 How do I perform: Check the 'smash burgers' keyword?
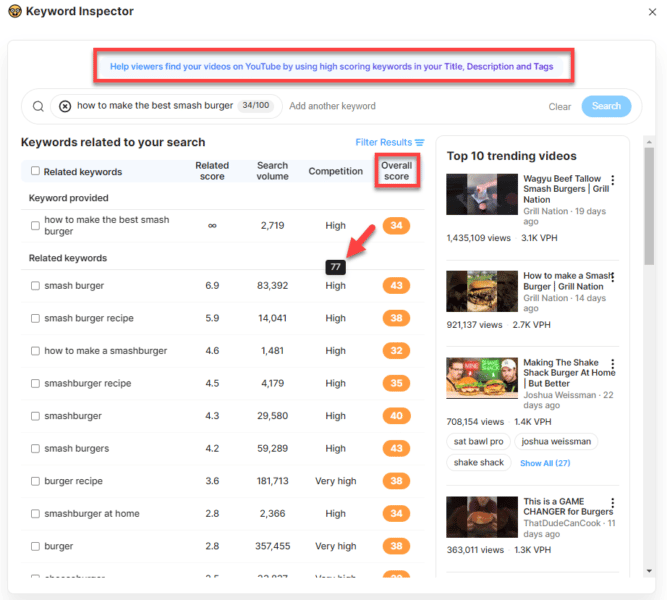pyautogui.click(x=35, y=449)
